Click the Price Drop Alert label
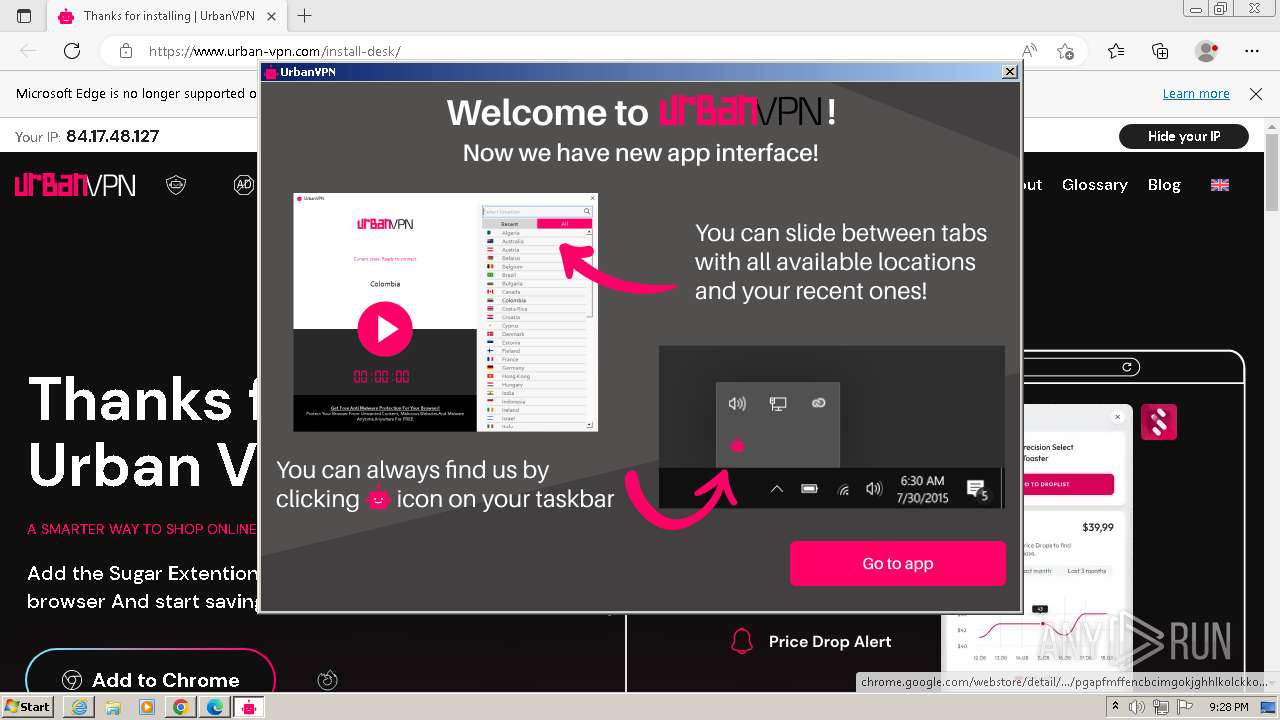 click(830, 642)
